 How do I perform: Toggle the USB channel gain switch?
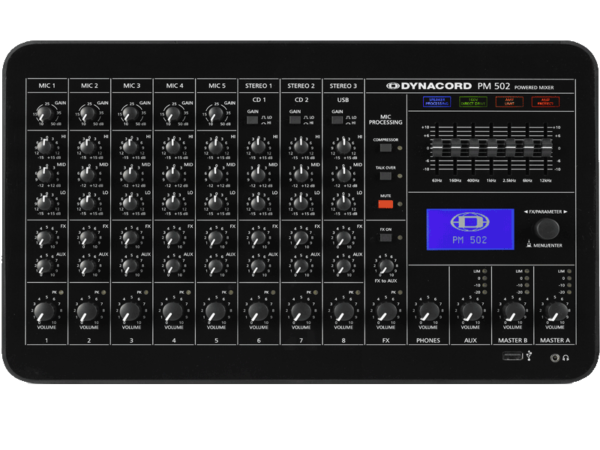pos(337,120)
